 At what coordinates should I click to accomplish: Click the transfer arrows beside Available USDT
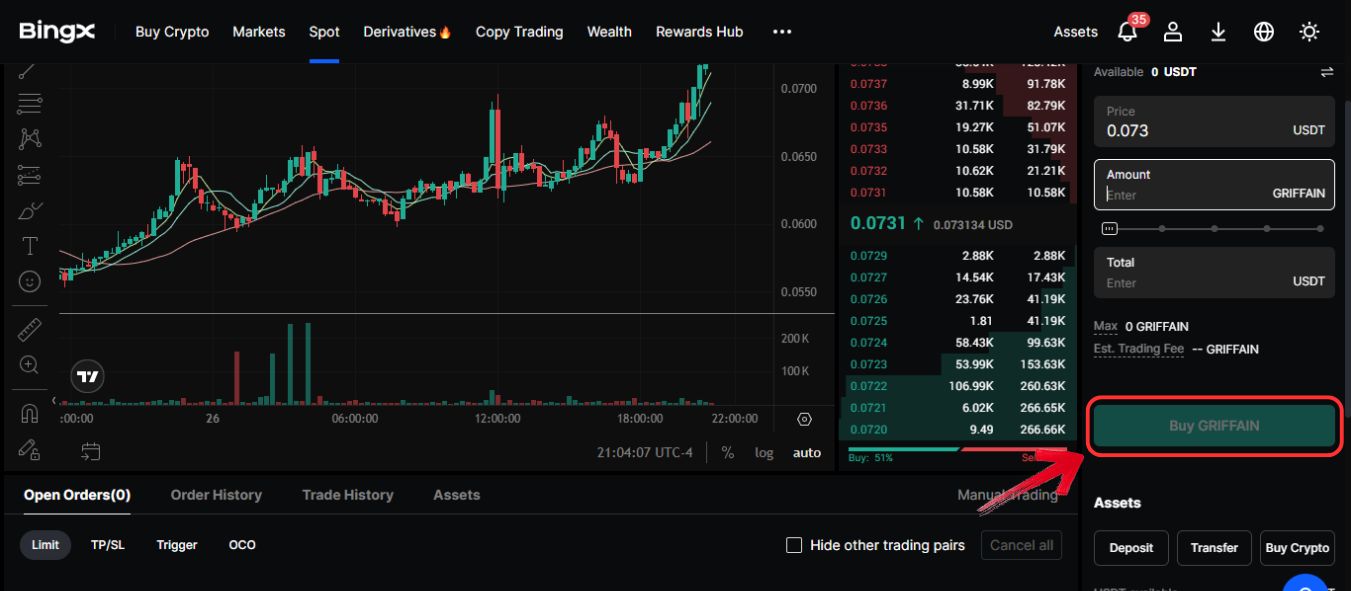[x=1327, y=72]
